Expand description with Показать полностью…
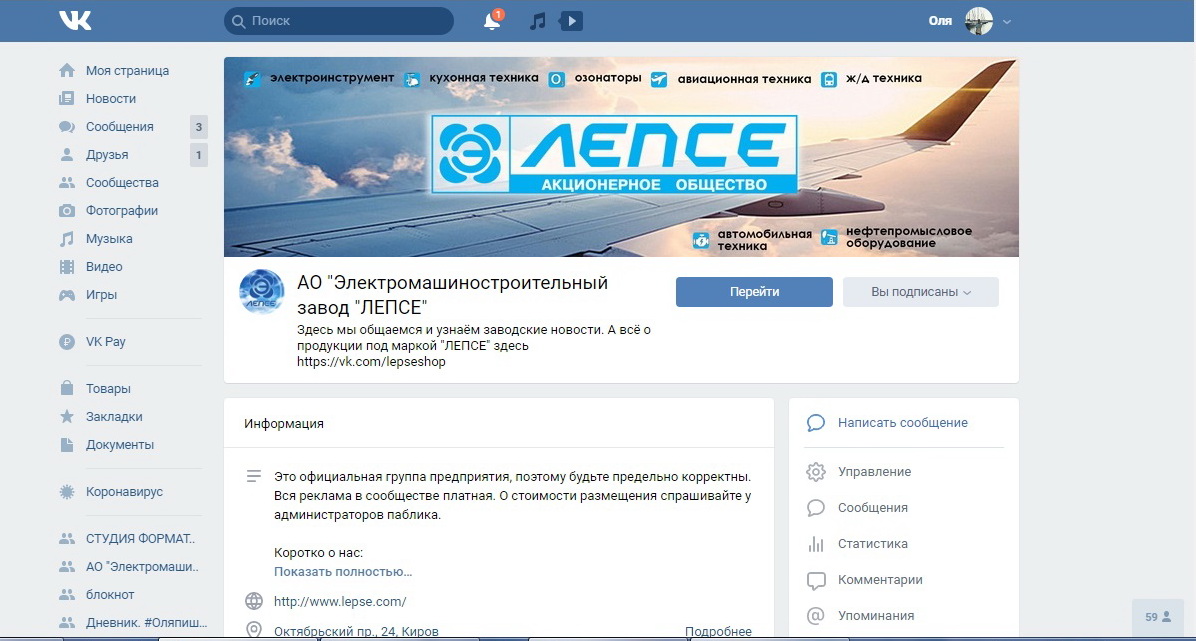The width and height of the screenshot is (1196, 641). point(343,572)
